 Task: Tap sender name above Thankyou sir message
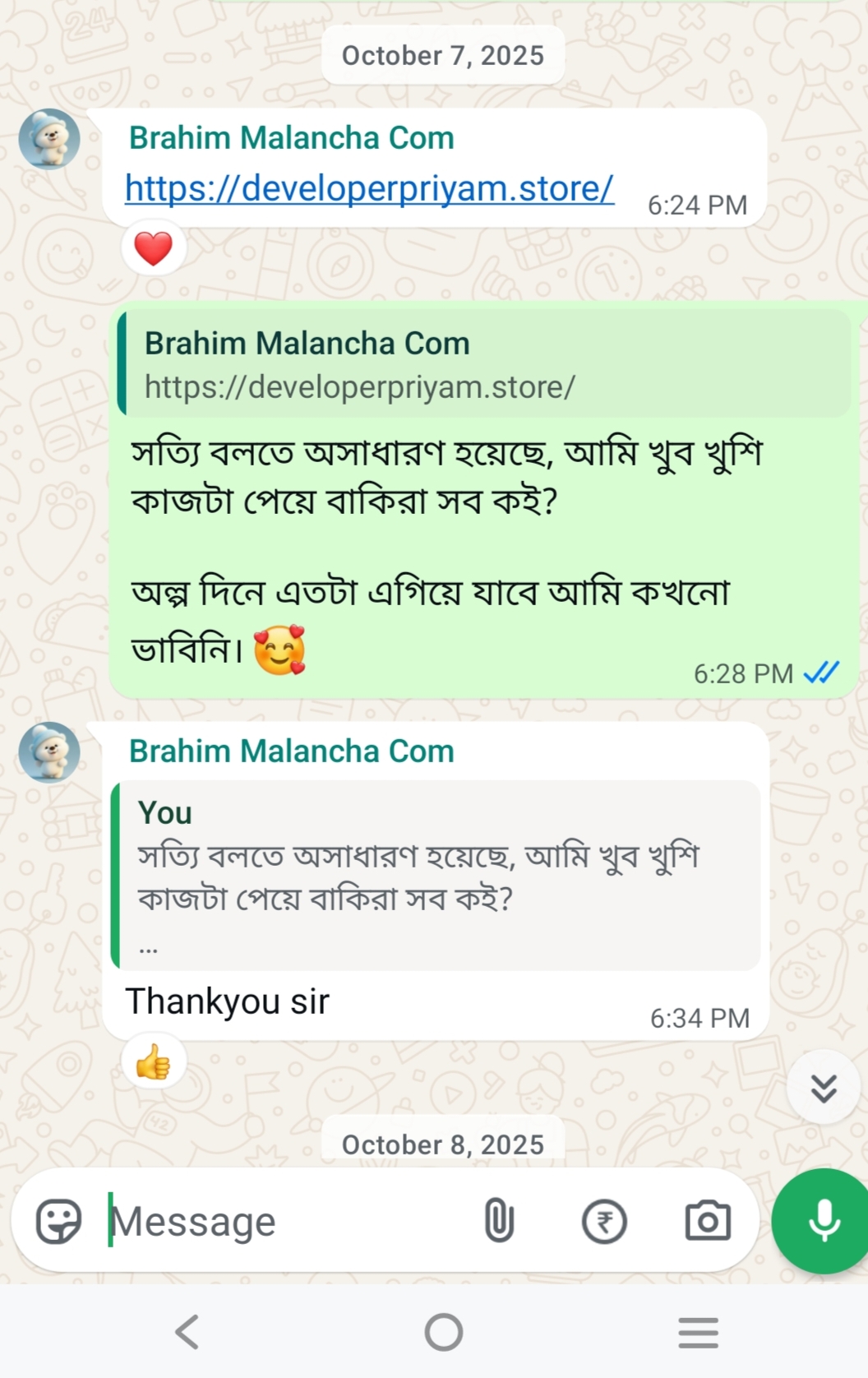click(291, 751)
